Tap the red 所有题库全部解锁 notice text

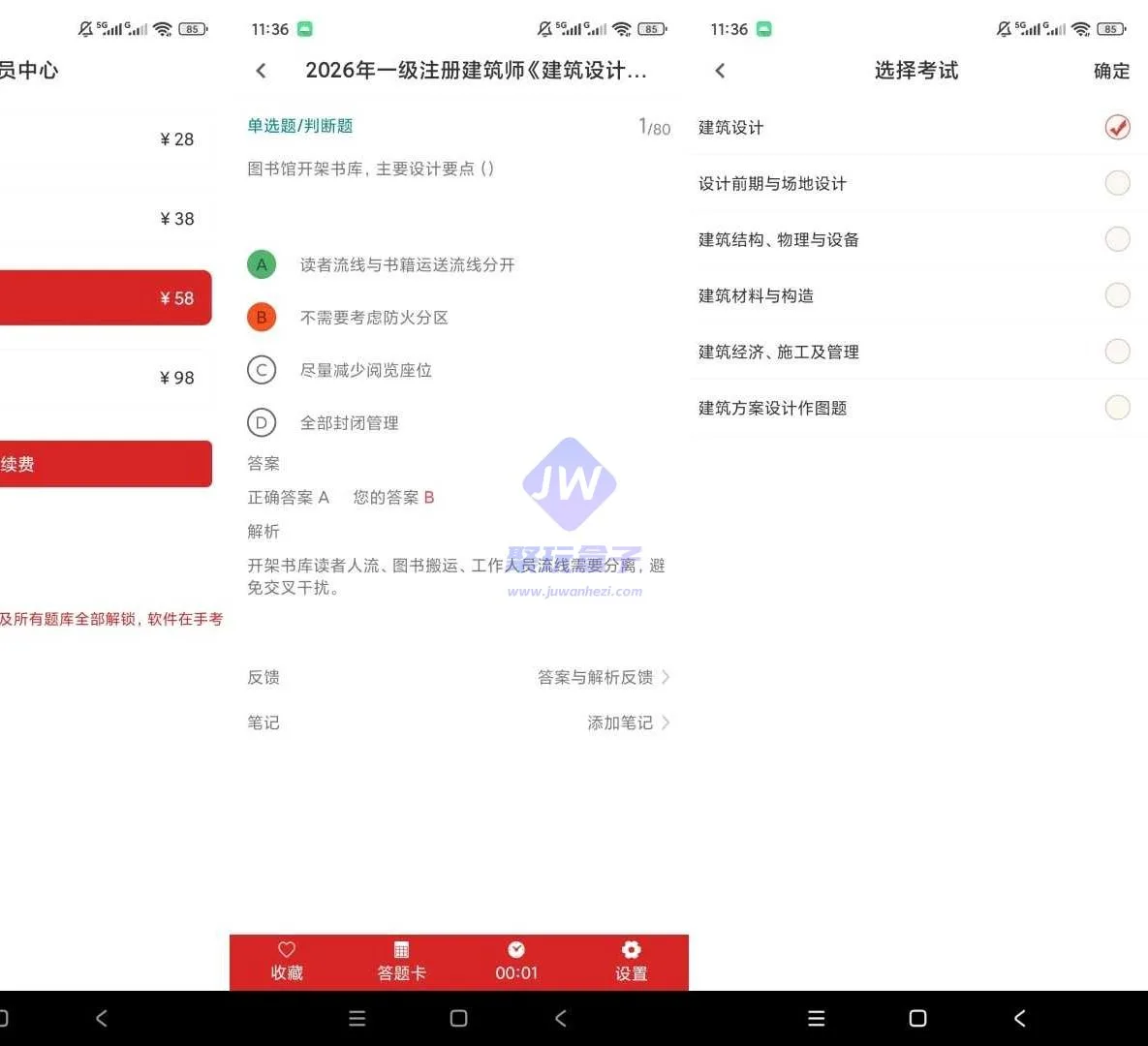[111, 619]
